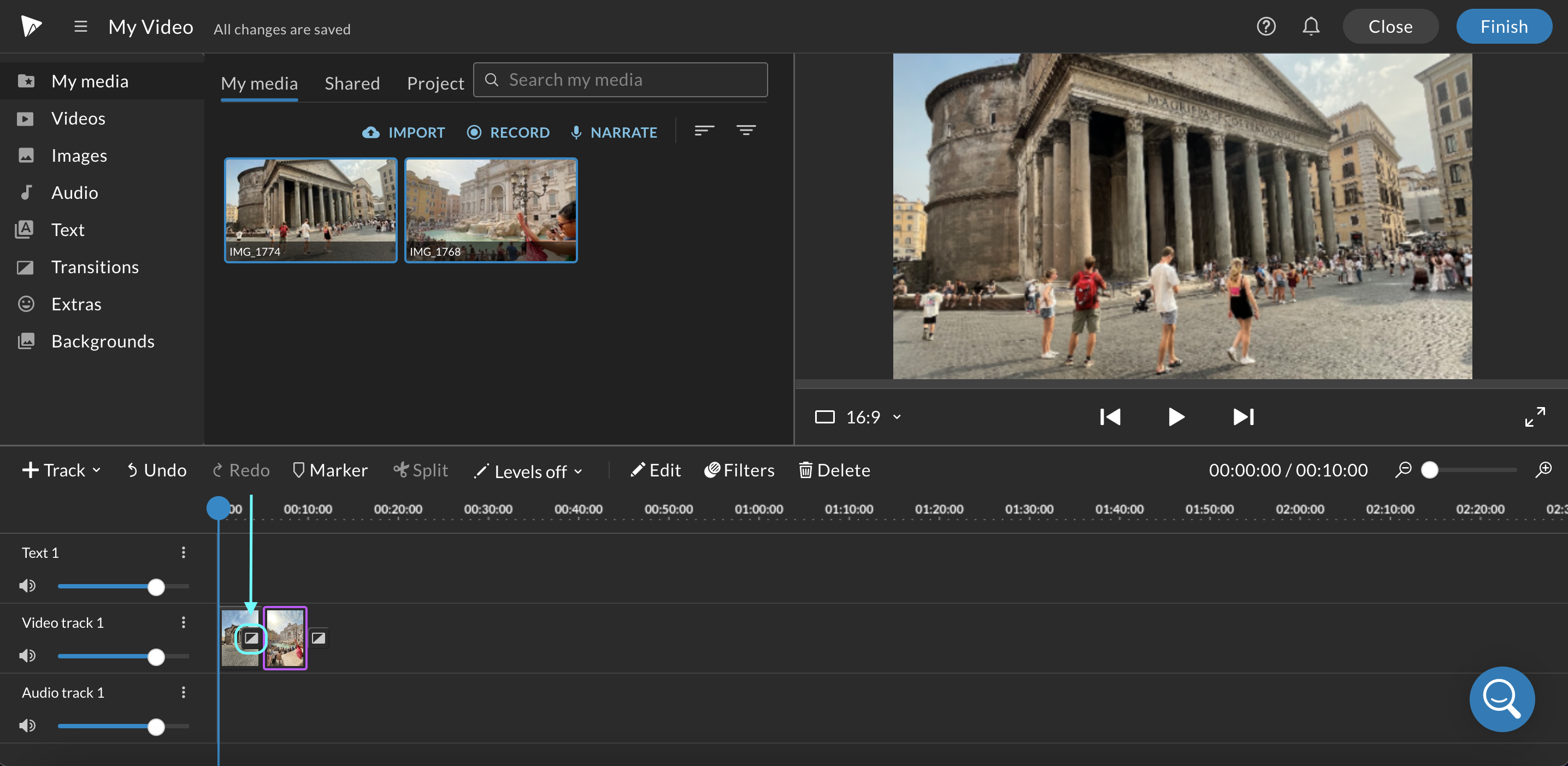The image size is (1568, 766).
Task: Click the Levels off icon
Action: coord(480,470)
